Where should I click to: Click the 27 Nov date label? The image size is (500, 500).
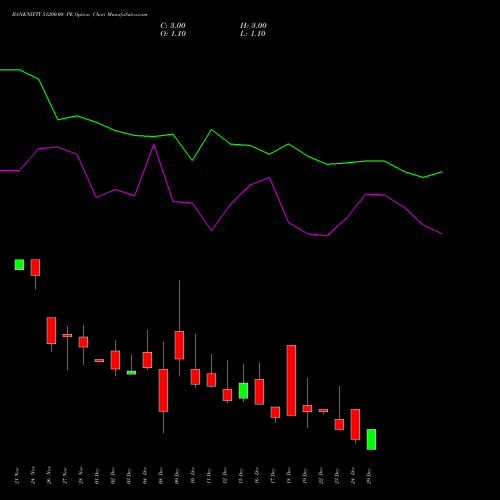tap(65, 476)
